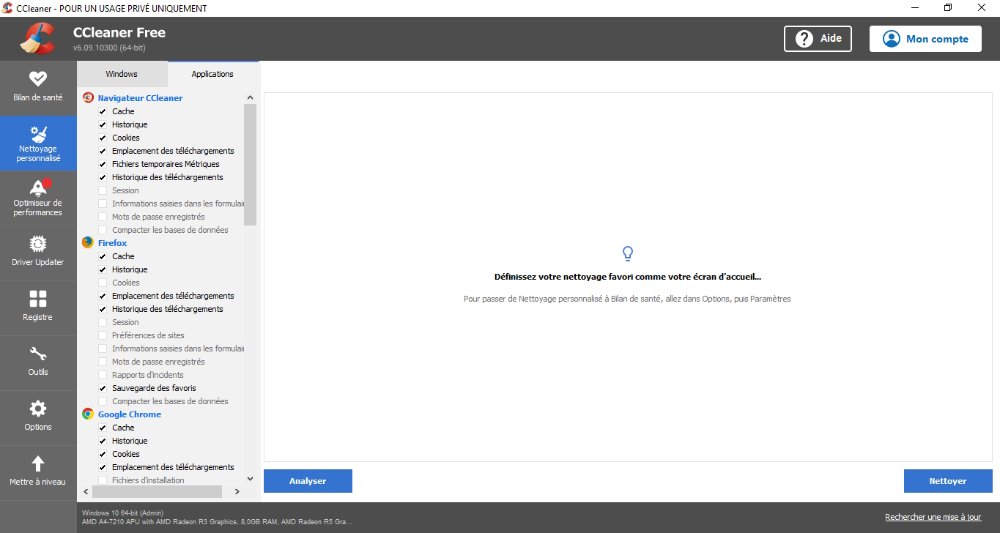Click the Nettoyer button
The width and height of the screenshot is (1000, 533).
tap(948, 481)
